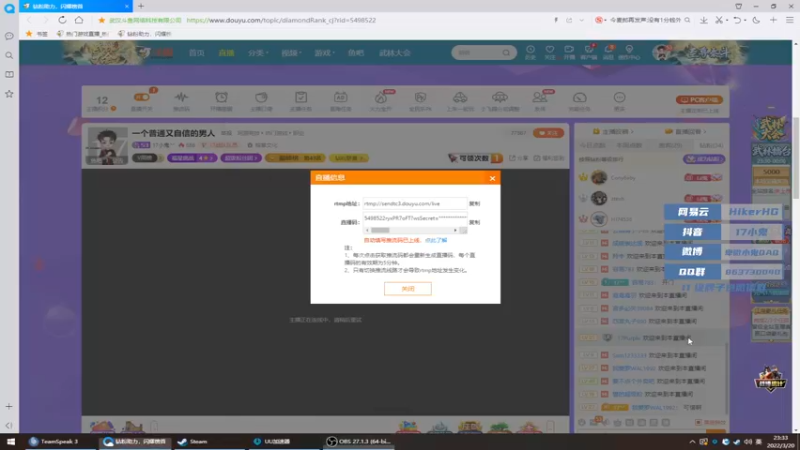
Task: Click the 可领次数 reward badge
Action: 476,158
